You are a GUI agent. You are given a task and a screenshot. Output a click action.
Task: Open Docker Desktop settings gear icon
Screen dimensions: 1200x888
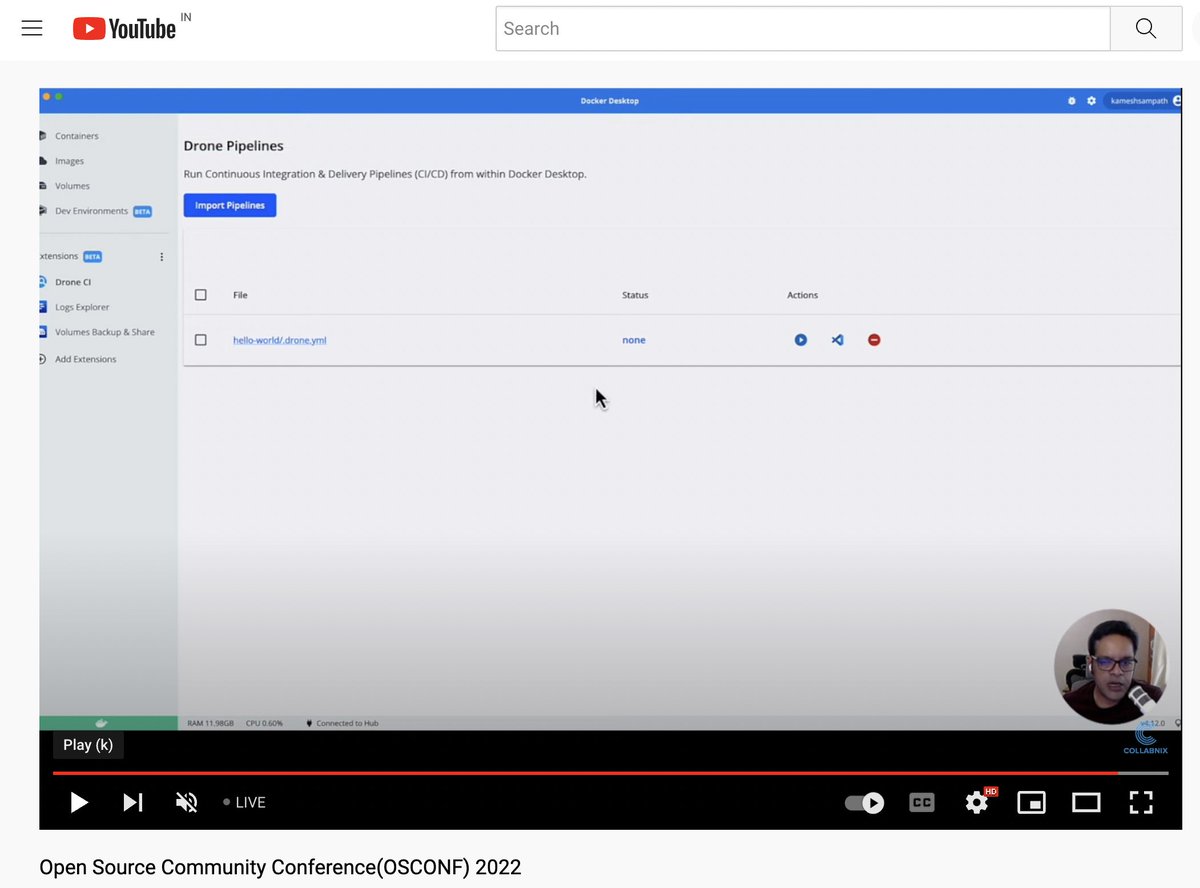(x=1091, y=101)
